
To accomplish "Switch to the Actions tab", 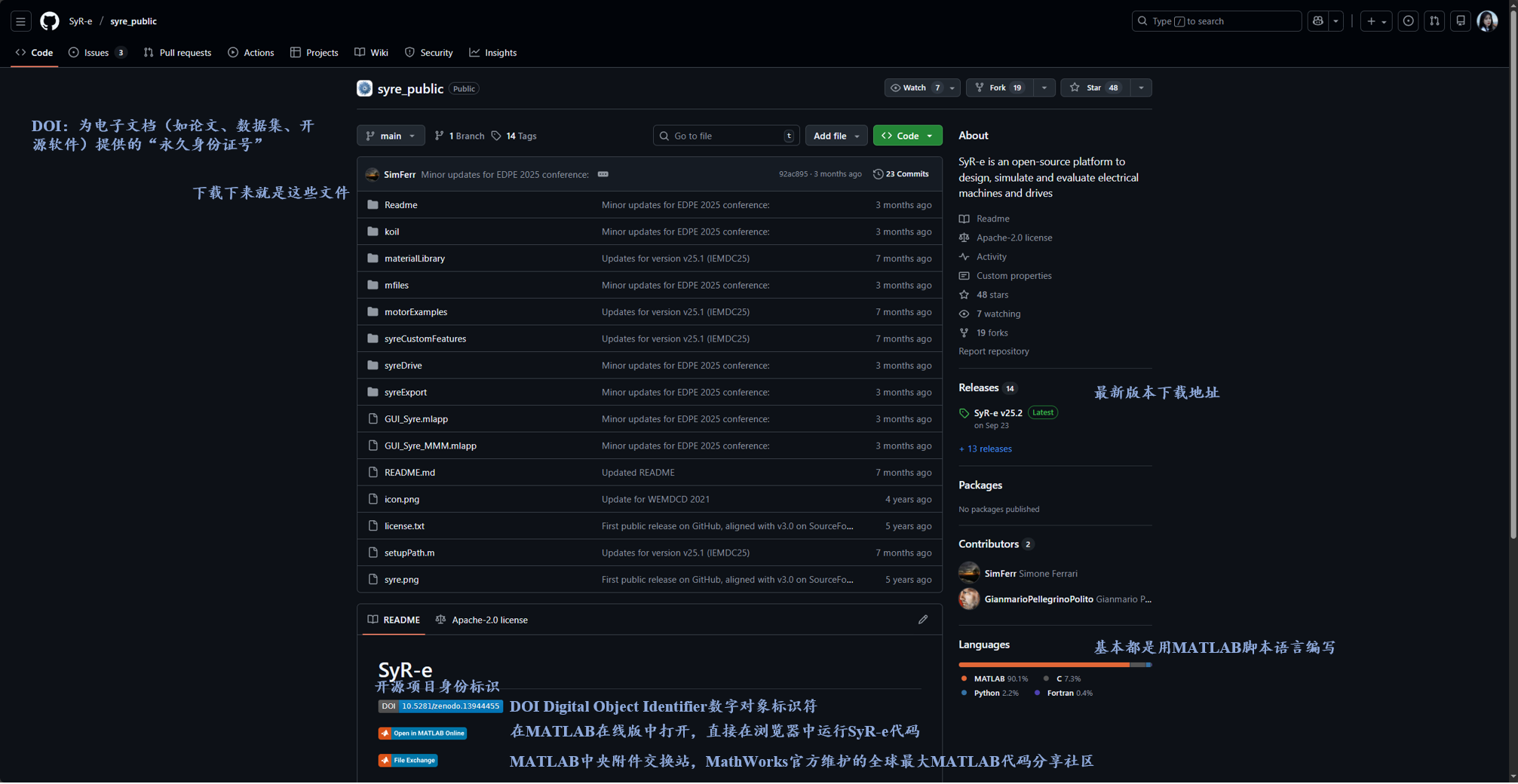I will click(x=251, y=53).
